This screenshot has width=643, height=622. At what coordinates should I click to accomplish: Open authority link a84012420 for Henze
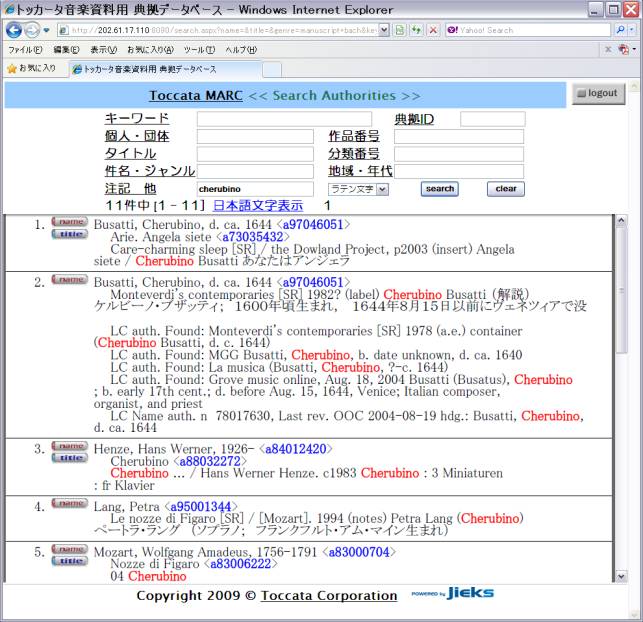296,449
